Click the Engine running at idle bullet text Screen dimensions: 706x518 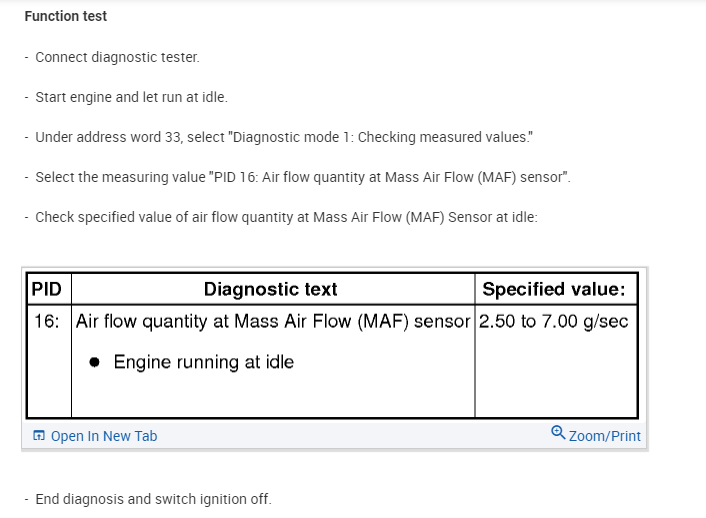(203, 362)
